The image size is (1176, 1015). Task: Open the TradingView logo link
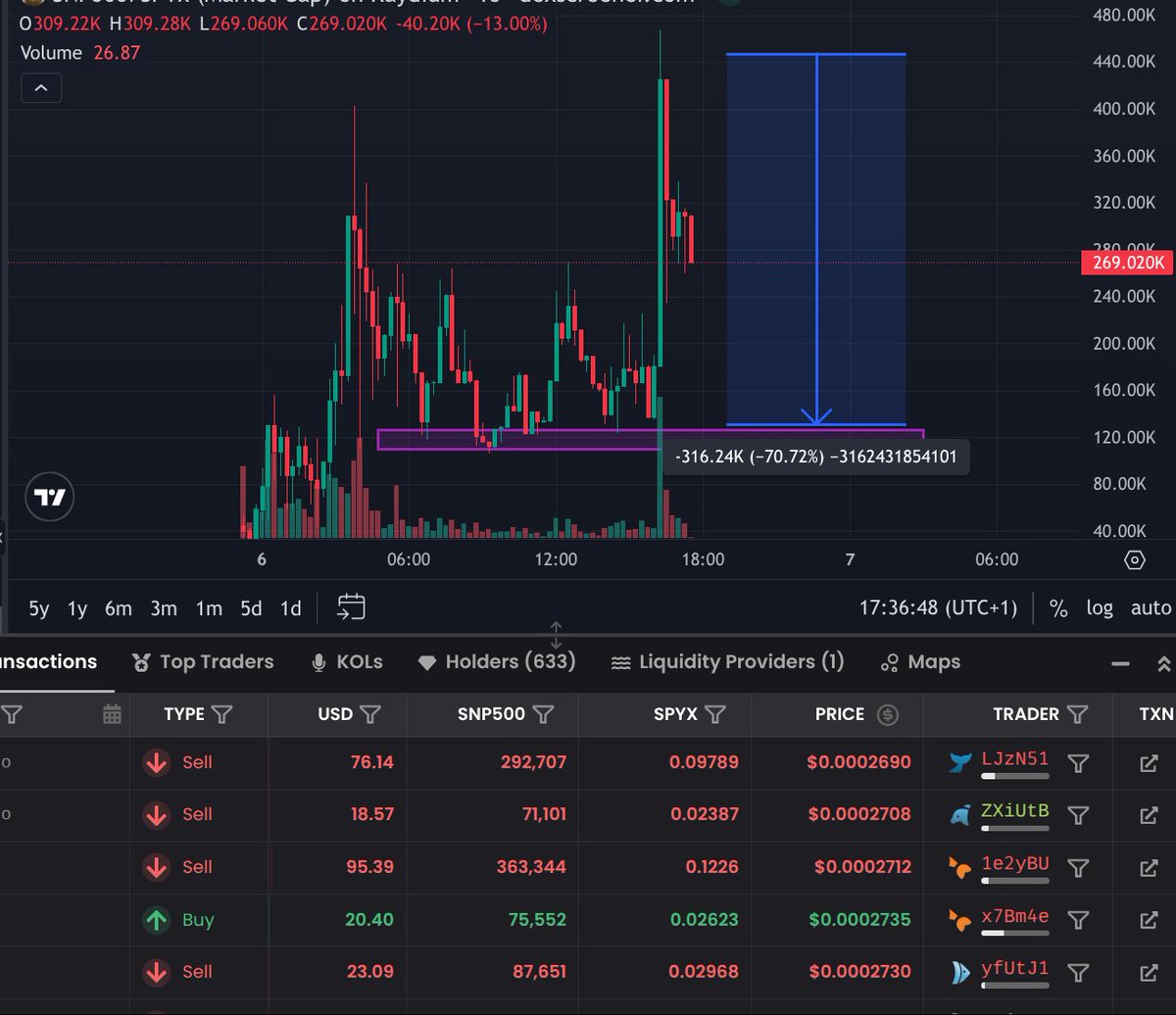(50, 497)
